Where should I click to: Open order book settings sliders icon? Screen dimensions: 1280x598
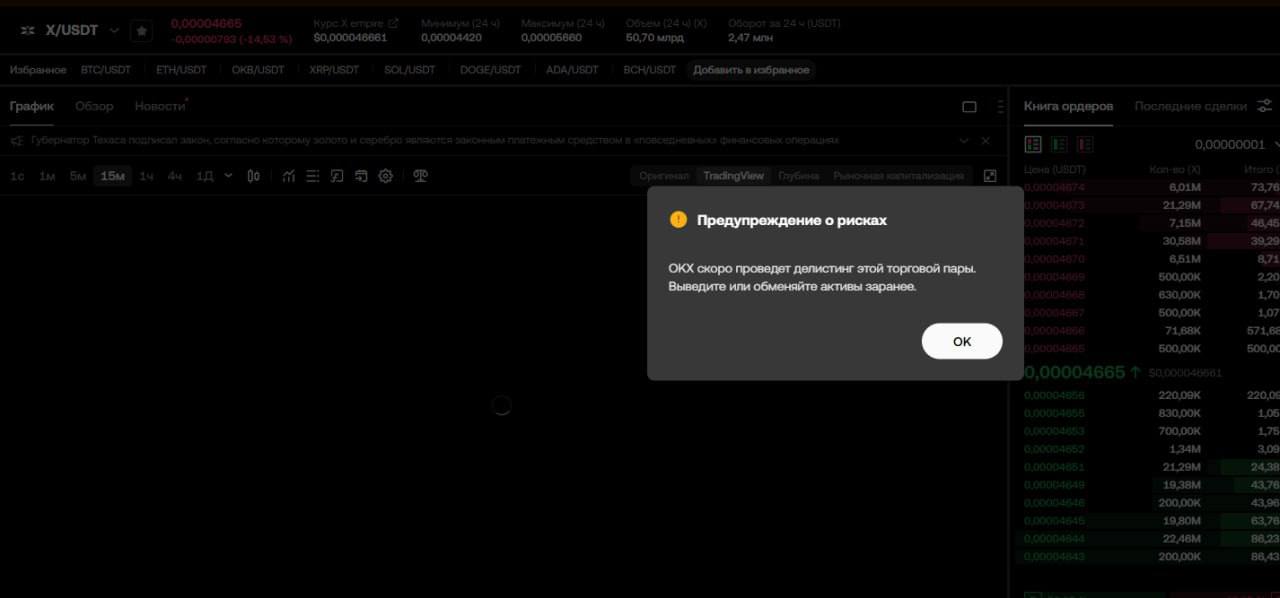coord(1265,106)
